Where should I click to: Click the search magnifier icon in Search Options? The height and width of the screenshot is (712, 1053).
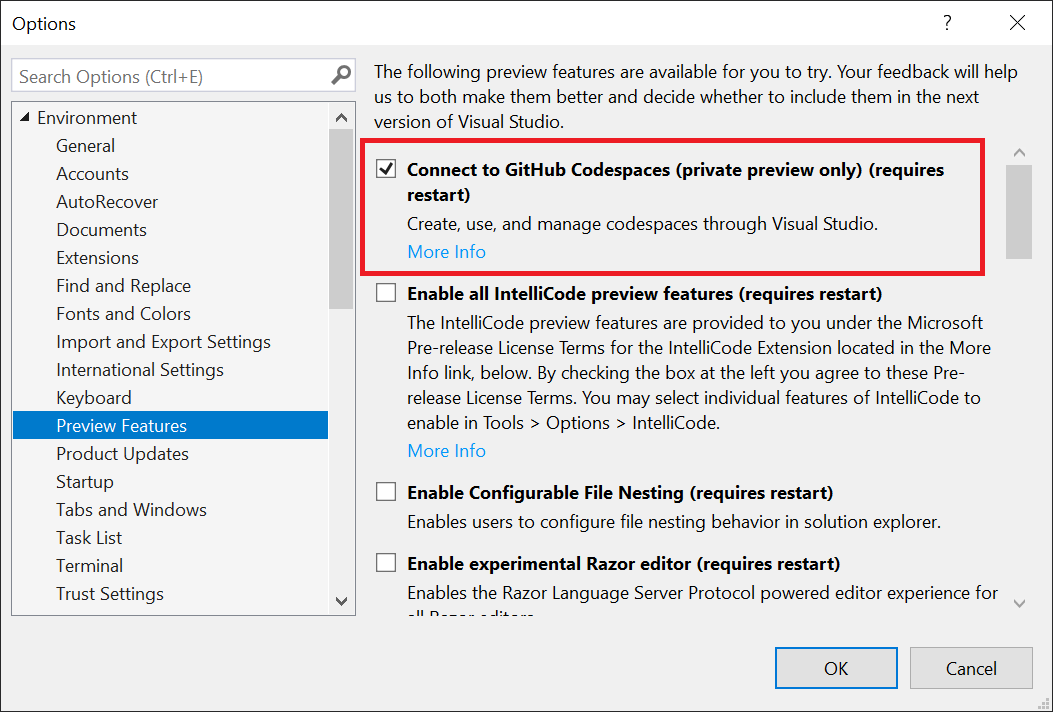[x=342, y=75]
